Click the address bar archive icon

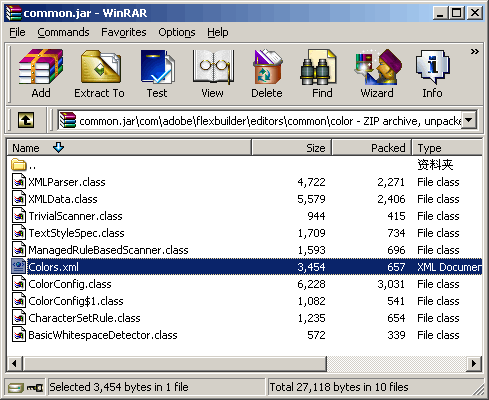(x=68, y=120)
